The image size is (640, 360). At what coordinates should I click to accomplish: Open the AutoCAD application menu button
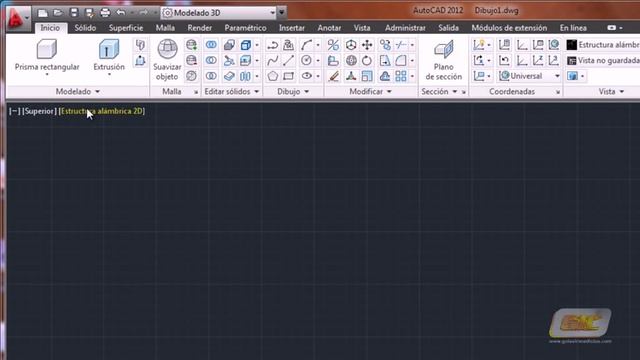pyautogui.click(x=18, y=18)
